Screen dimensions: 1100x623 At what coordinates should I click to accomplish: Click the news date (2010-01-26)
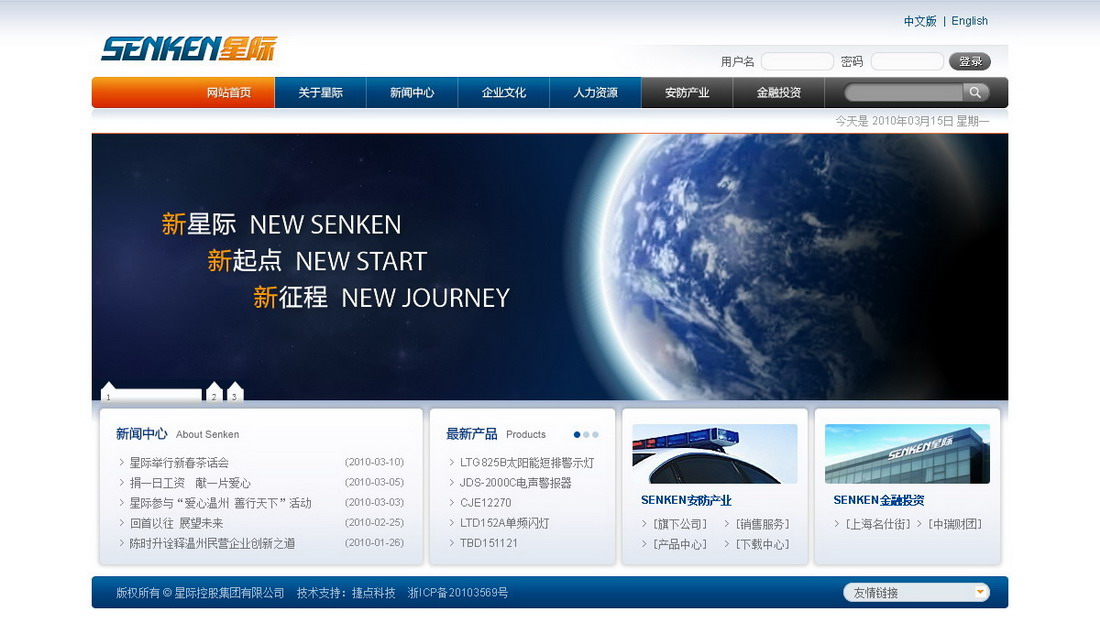pos(375,542)
